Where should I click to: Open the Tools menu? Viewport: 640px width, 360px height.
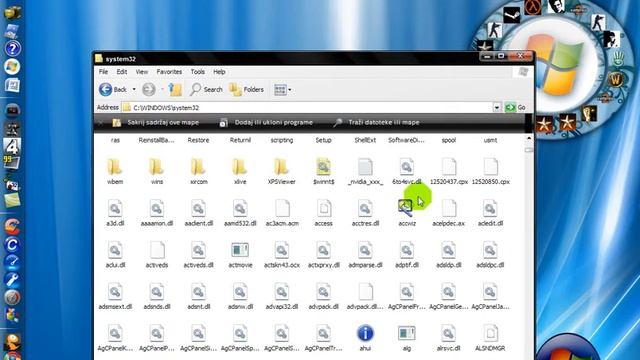[x=198, y=72]
